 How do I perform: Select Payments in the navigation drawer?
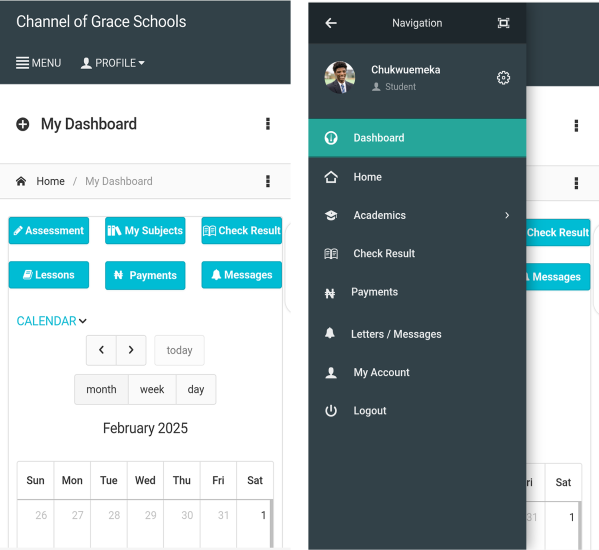(x=417, y=292)
